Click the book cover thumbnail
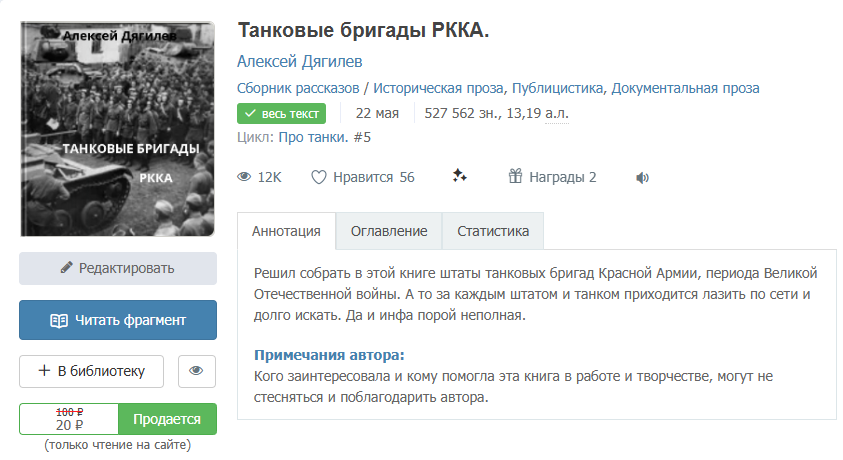The height and width of the screenshot is (460, 843). tap(117, 129)
